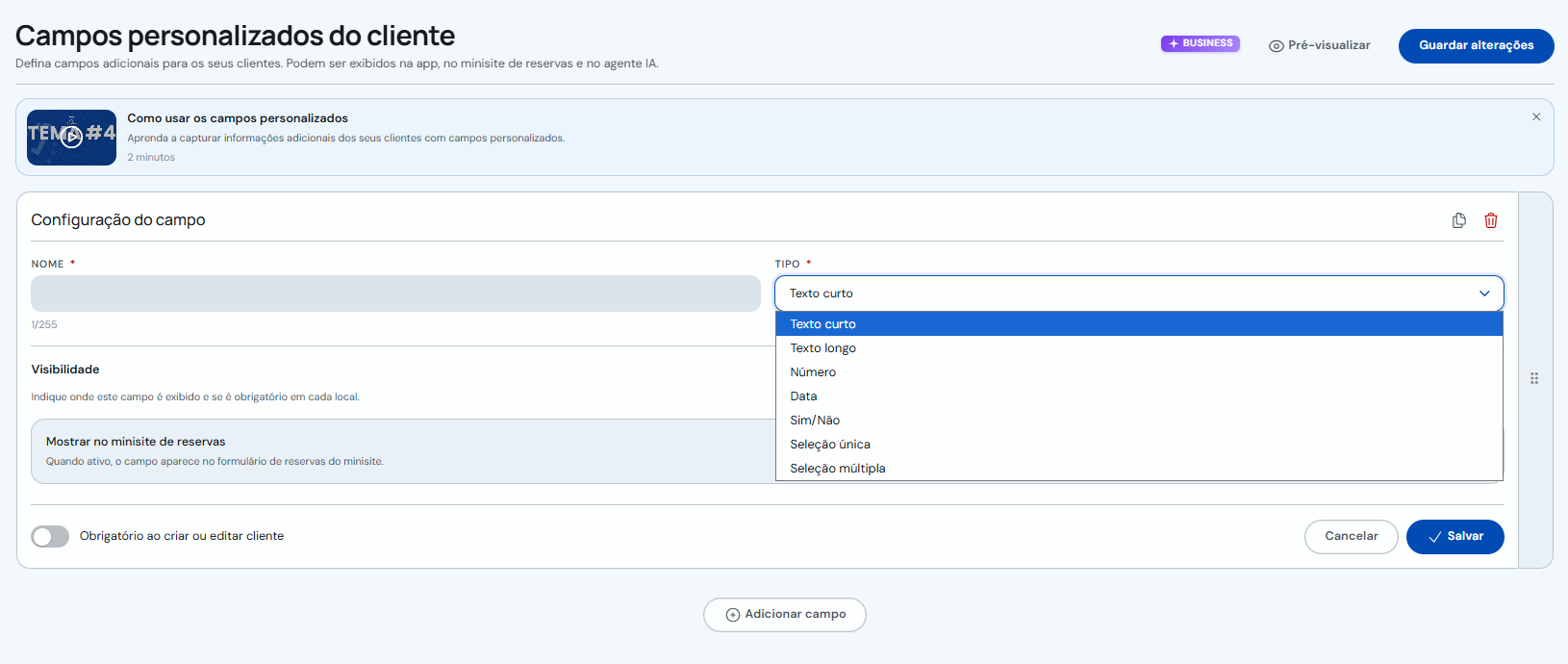Select Seleção múltipla option
1568x664 pixels.
point(1139,469)
